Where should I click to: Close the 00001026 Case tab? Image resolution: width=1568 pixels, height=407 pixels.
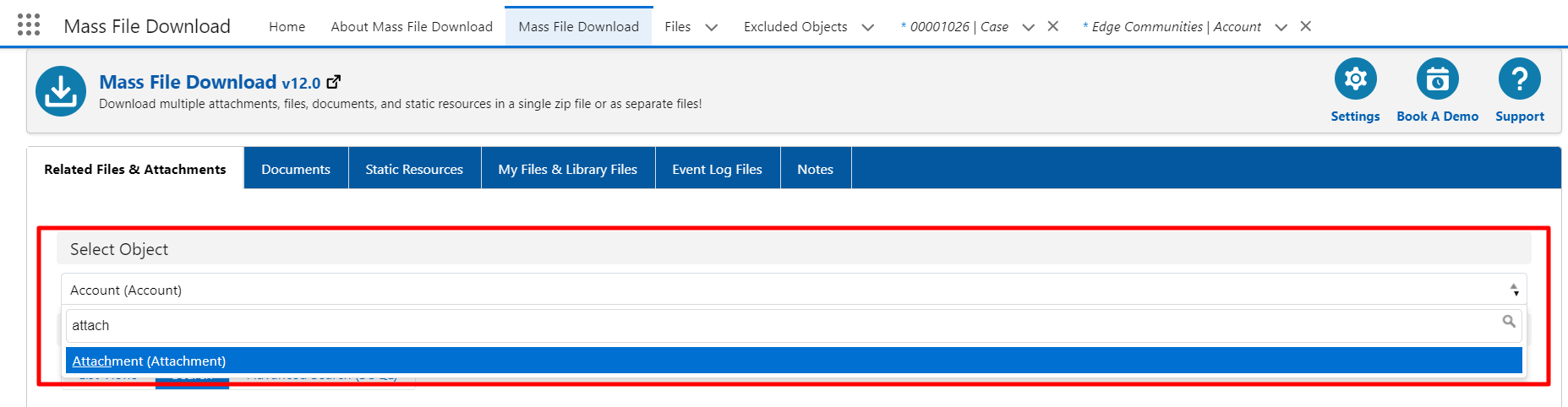click(x=1053, y=26)
